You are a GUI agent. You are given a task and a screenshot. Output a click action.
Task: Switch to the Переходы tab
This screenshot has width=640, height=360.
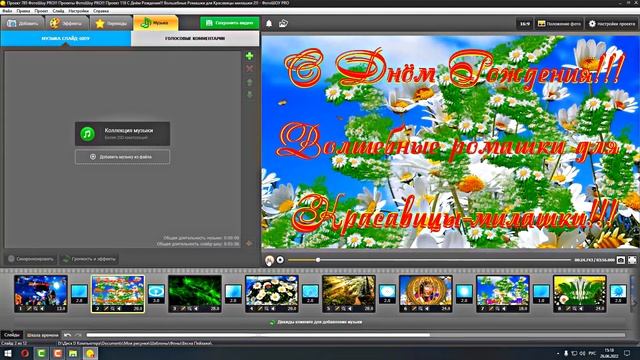[x=111, y=23]
